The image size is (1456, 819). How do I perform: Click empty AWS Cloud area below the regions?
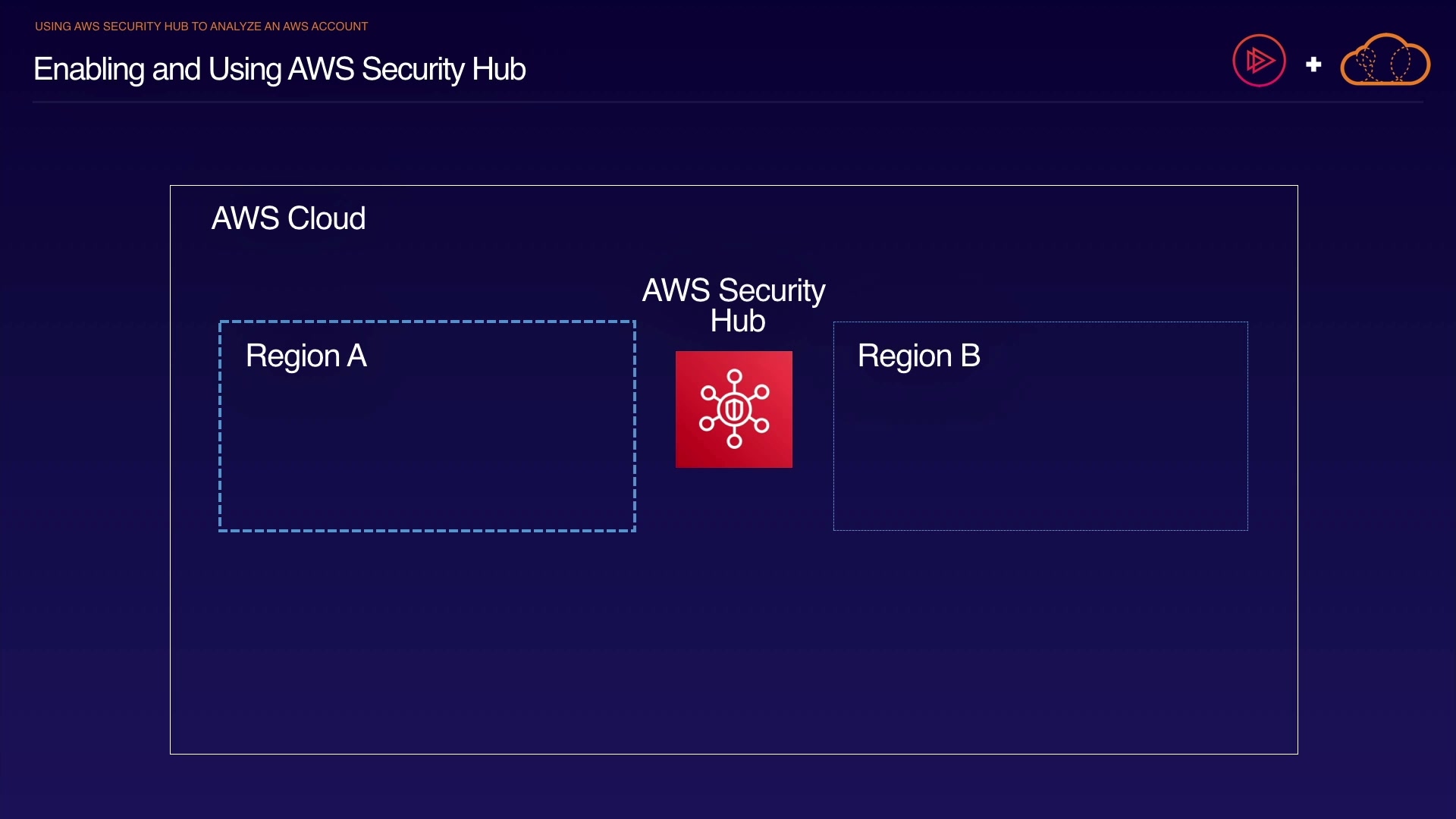pos(733,645)
